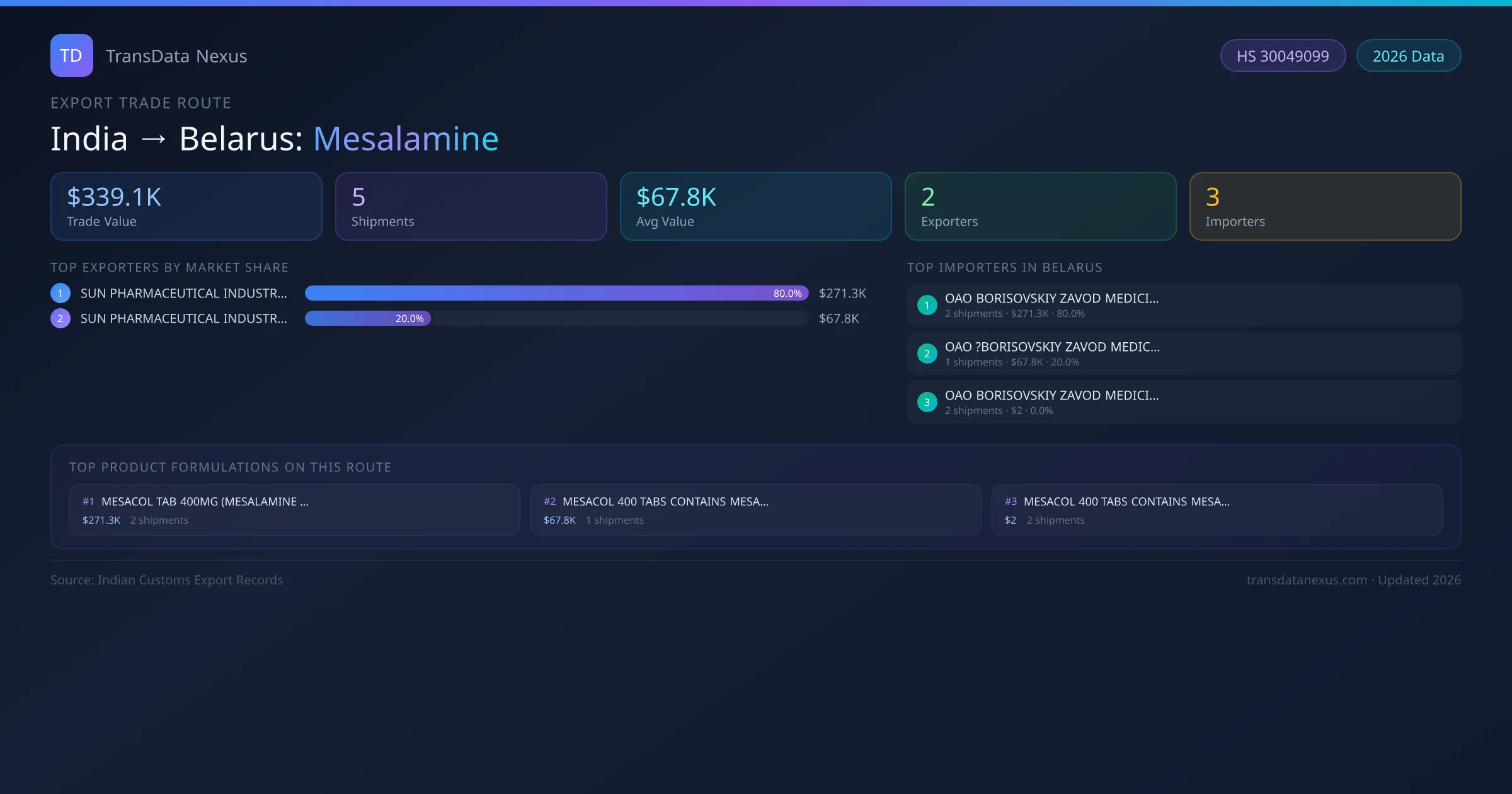This screenshot has width=1512, height=794.
Task: Click the 2026 Data badge
Action: click(x=1408, y=56)
